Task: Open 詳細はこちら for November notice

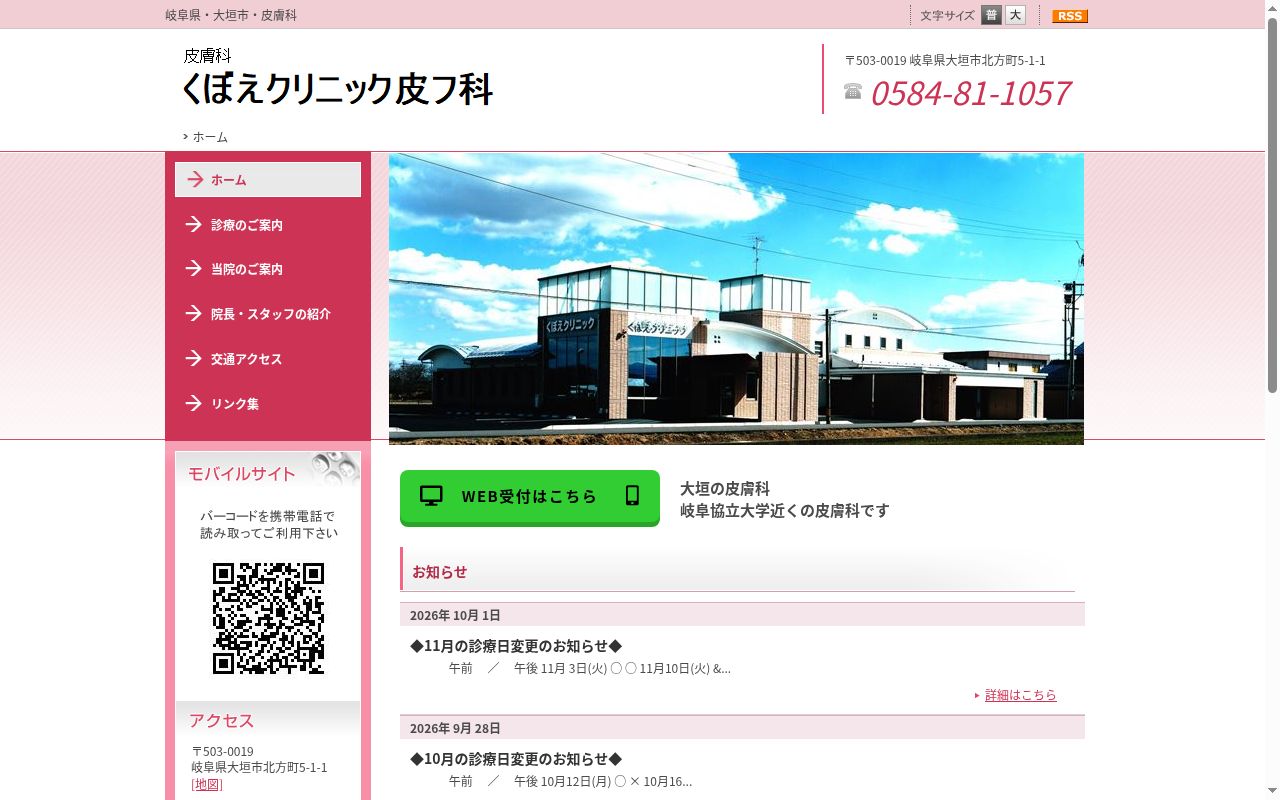Action: (1020, 695)
